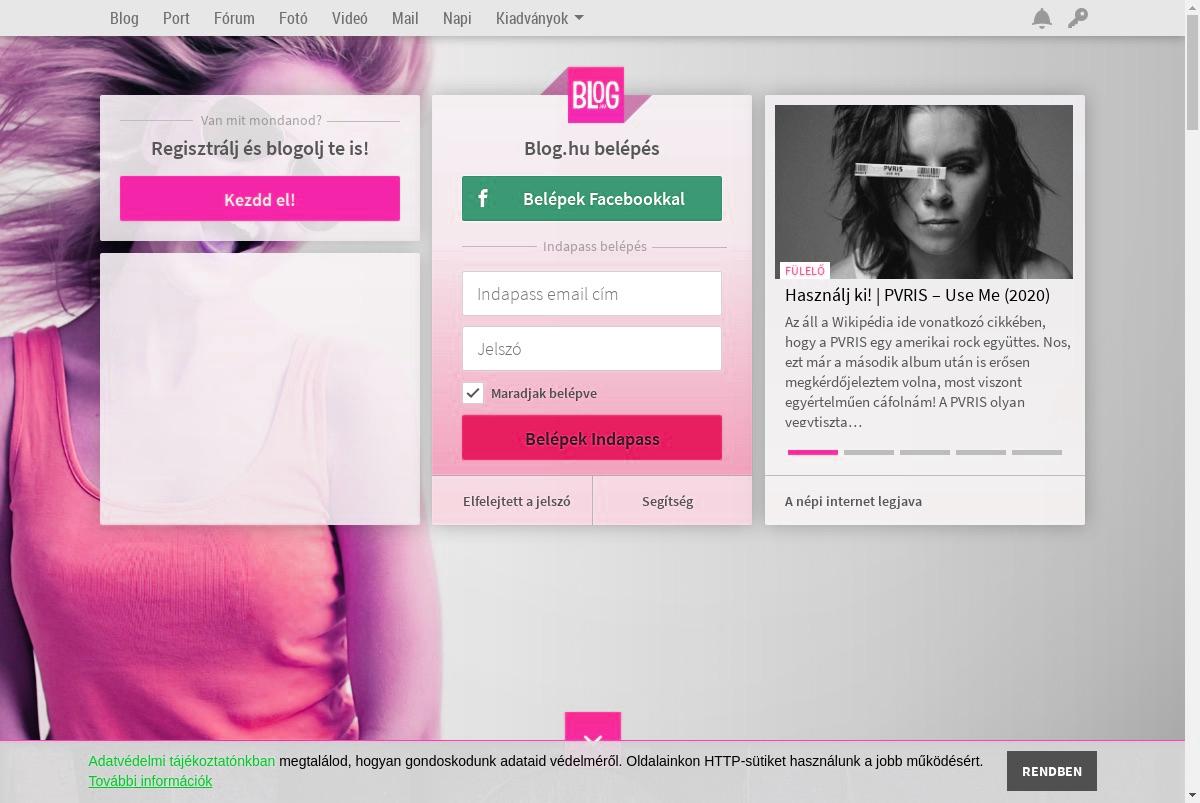Open the További információk link

pyautogui.click(x=150, y=781)
